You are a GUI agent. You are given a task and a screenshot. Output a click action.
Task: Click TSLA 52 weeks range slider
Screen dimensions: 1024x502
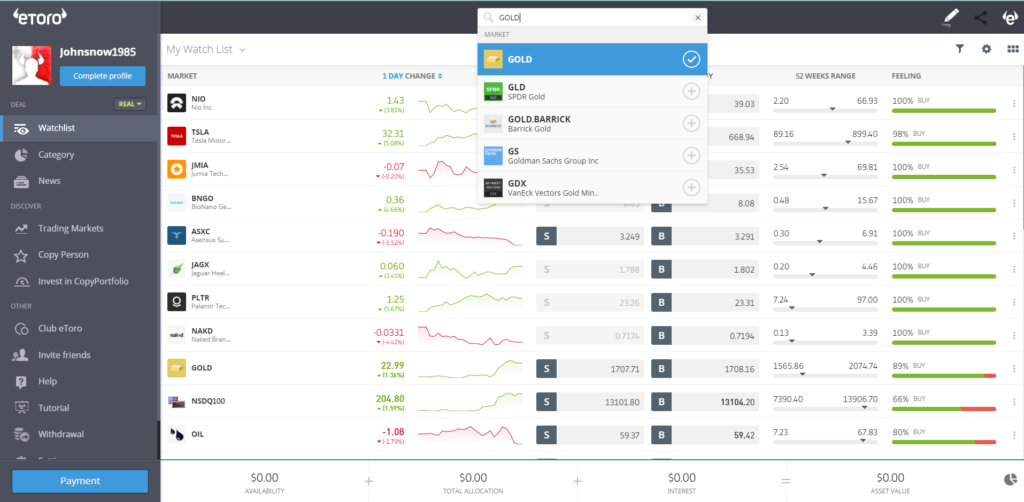pyautogui.click(x=825, y=142)
